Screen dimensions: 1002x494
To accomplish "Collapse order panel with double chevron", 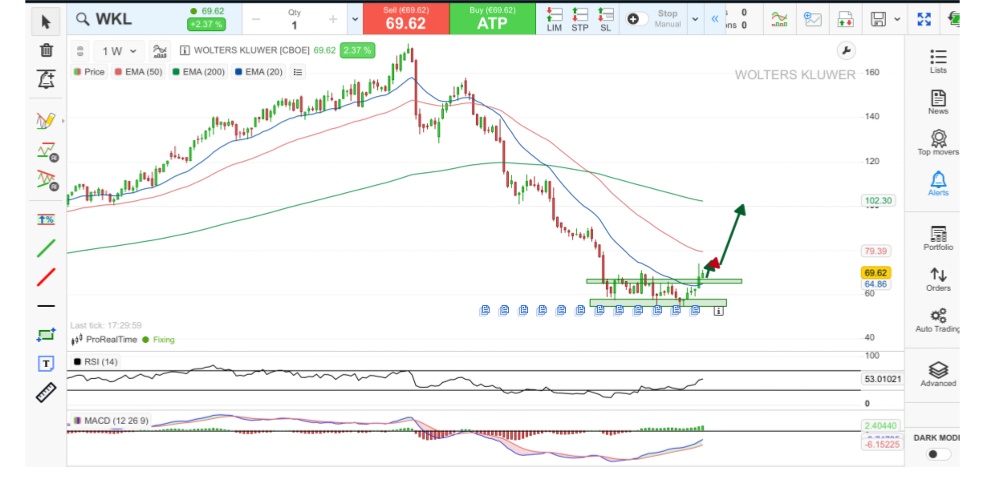I will (714, 19).
